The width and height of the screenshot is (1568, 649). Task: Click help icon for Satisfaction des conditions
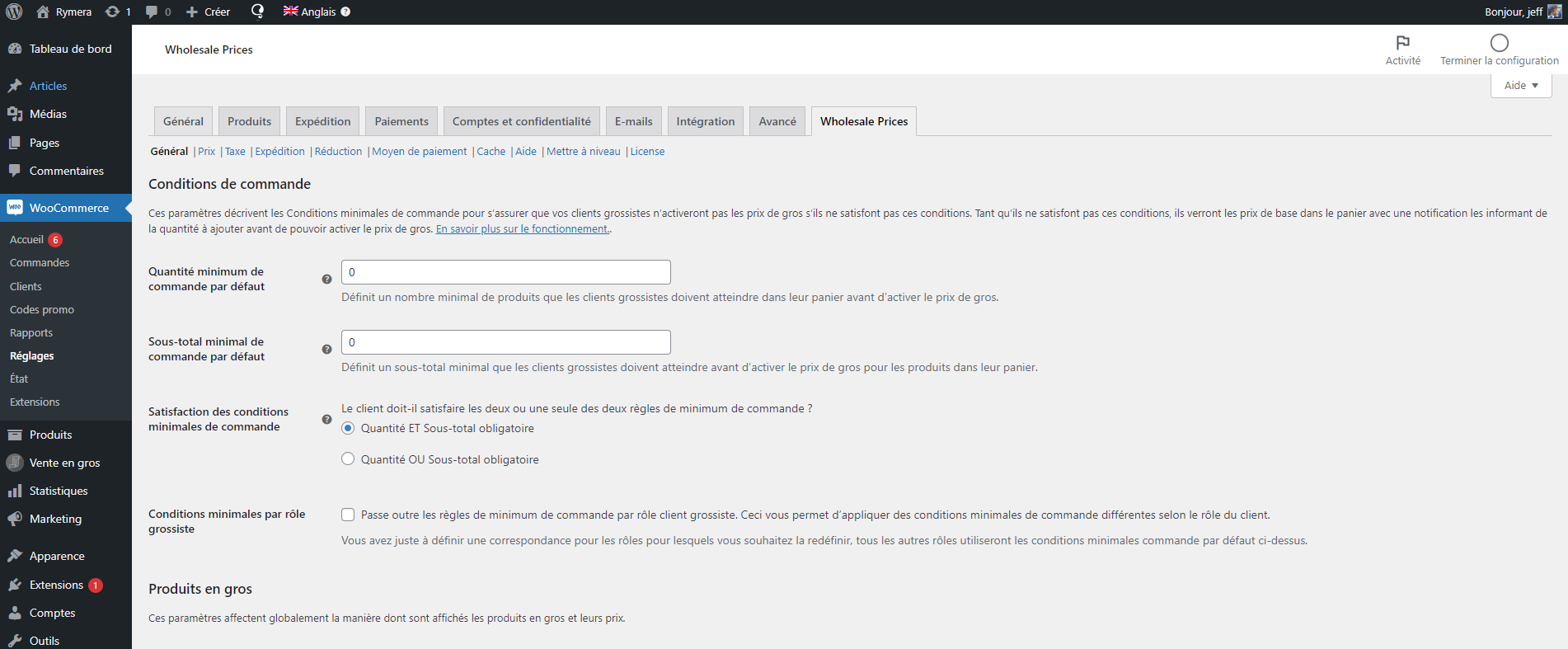click(326, 420)
